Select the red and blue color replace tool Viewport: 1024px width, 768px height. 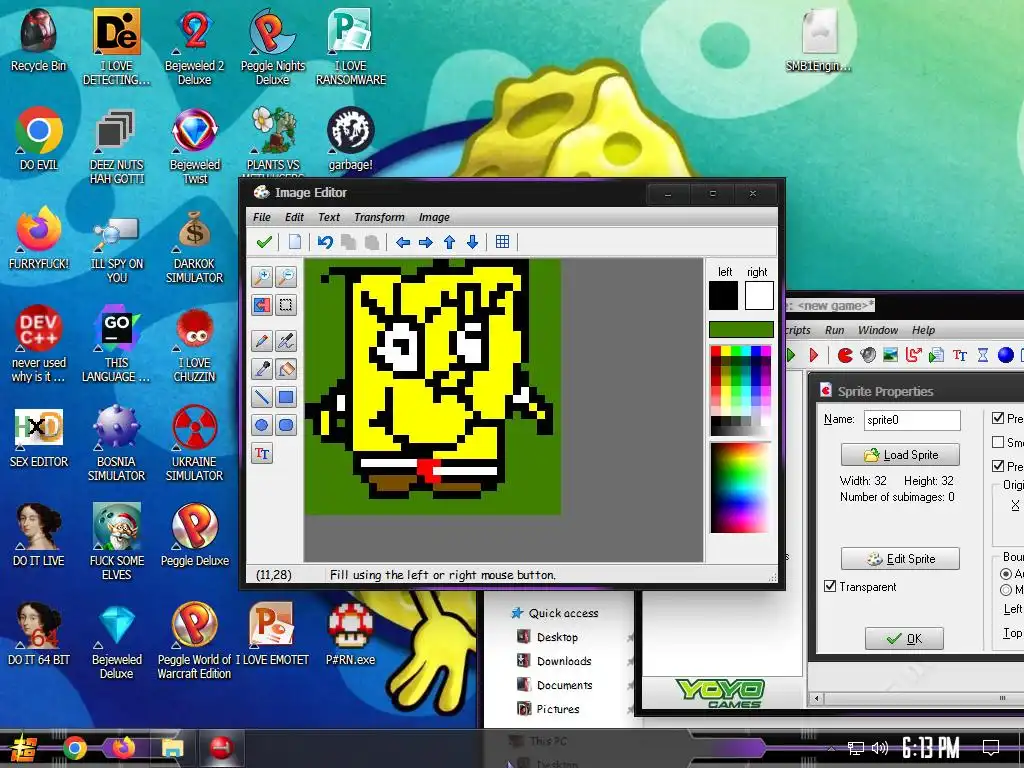(262, 305)
